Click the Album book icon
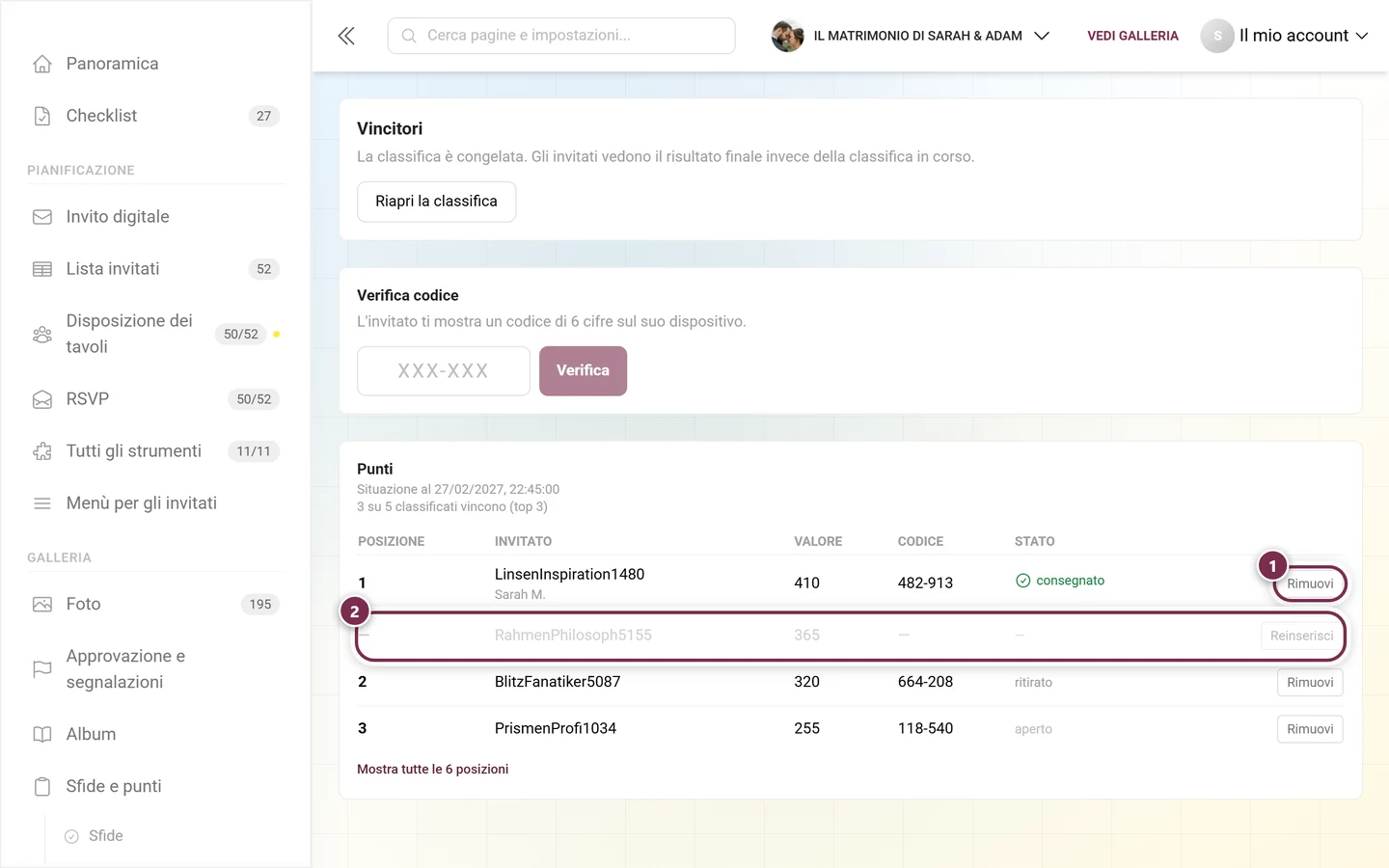This screenshot has height=868, width=1389. tap(42, 735)
